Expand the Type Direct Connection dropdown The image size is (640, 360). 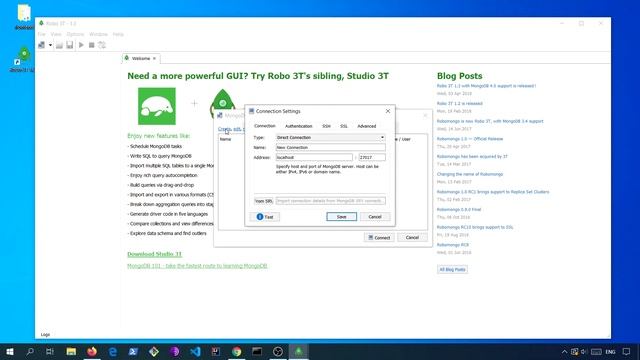[330, 138]
